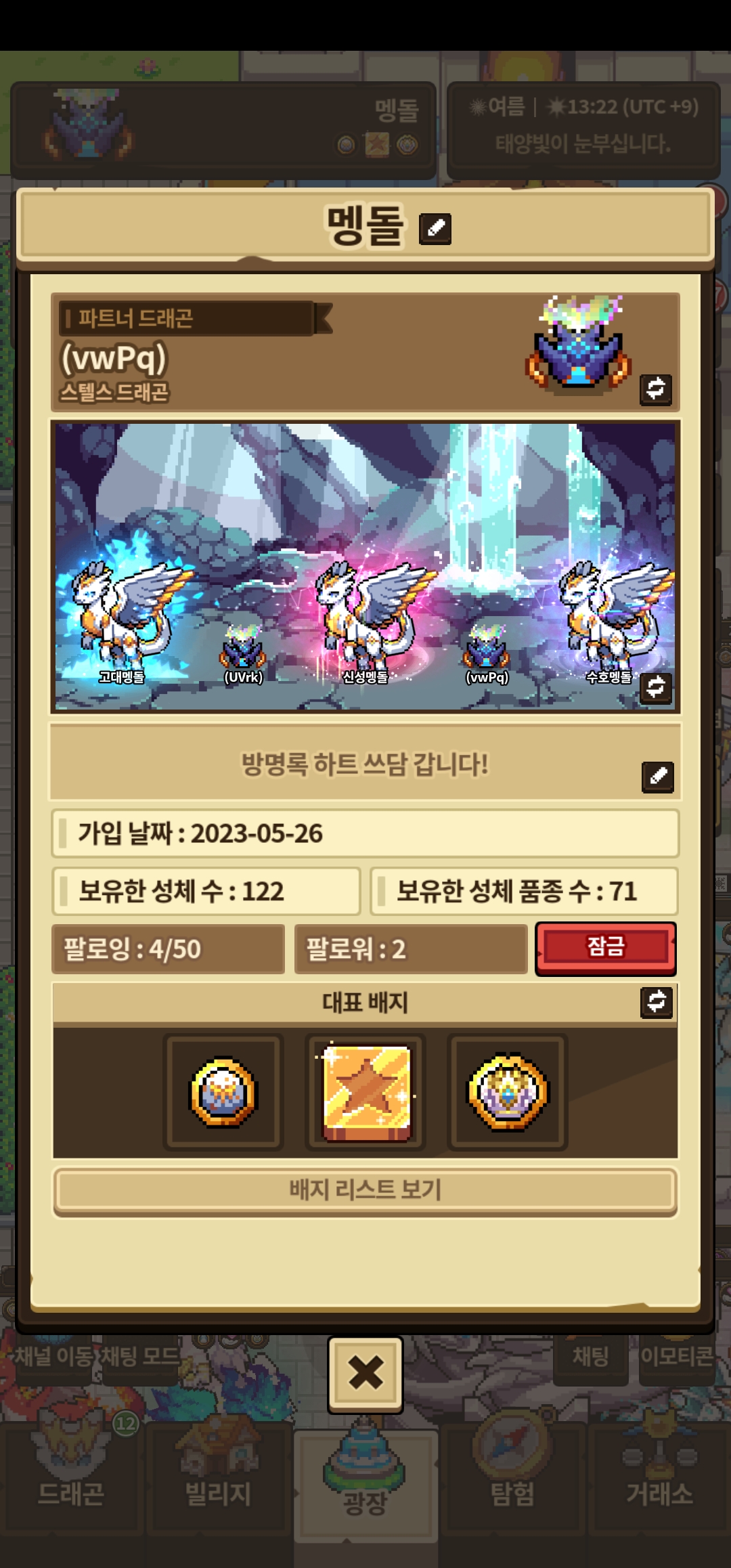
Task: Go to the 드래곤 tab
Action: pos(71,1476)
